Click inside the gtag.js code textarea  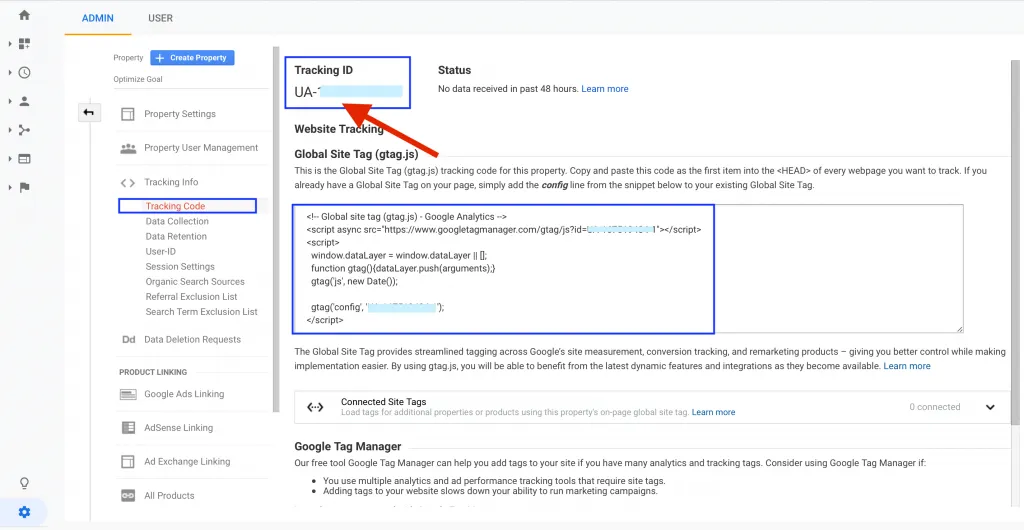pos(628,268)
